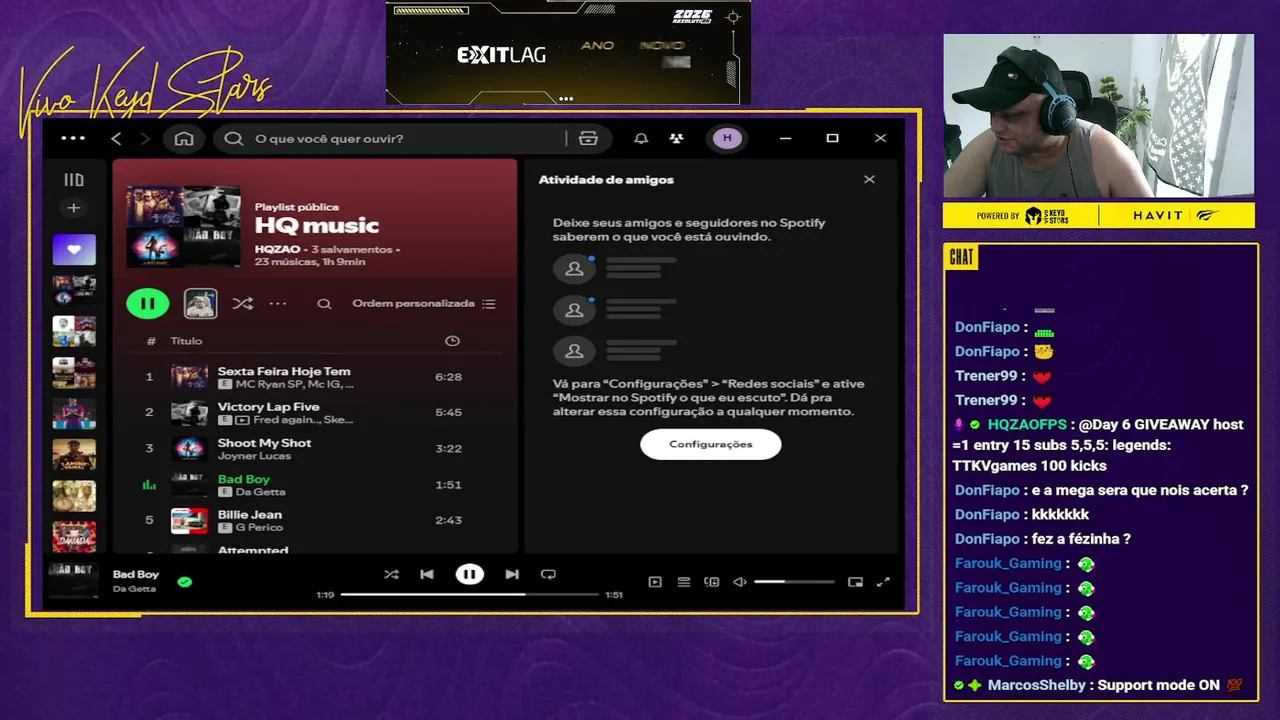Image resolution: width=1280 pixels, height=720 pixels.
Task: Mute with the speaker volume icon
Action: [740, 582]
